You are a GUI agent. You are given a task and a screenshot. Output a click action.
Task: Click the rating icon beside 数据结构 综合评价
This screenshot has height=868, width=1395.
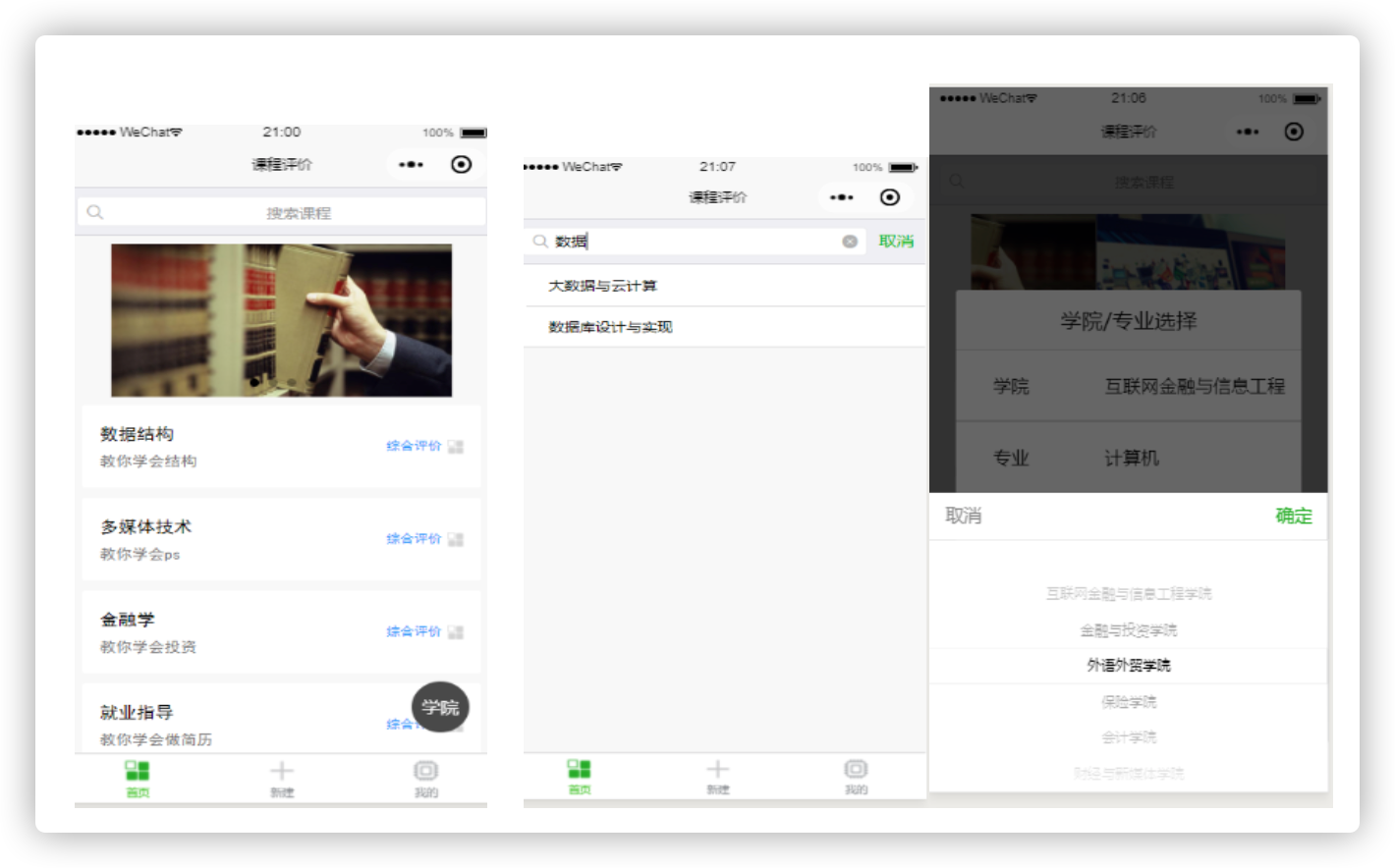pyautogui.click(x=455, y=447)
